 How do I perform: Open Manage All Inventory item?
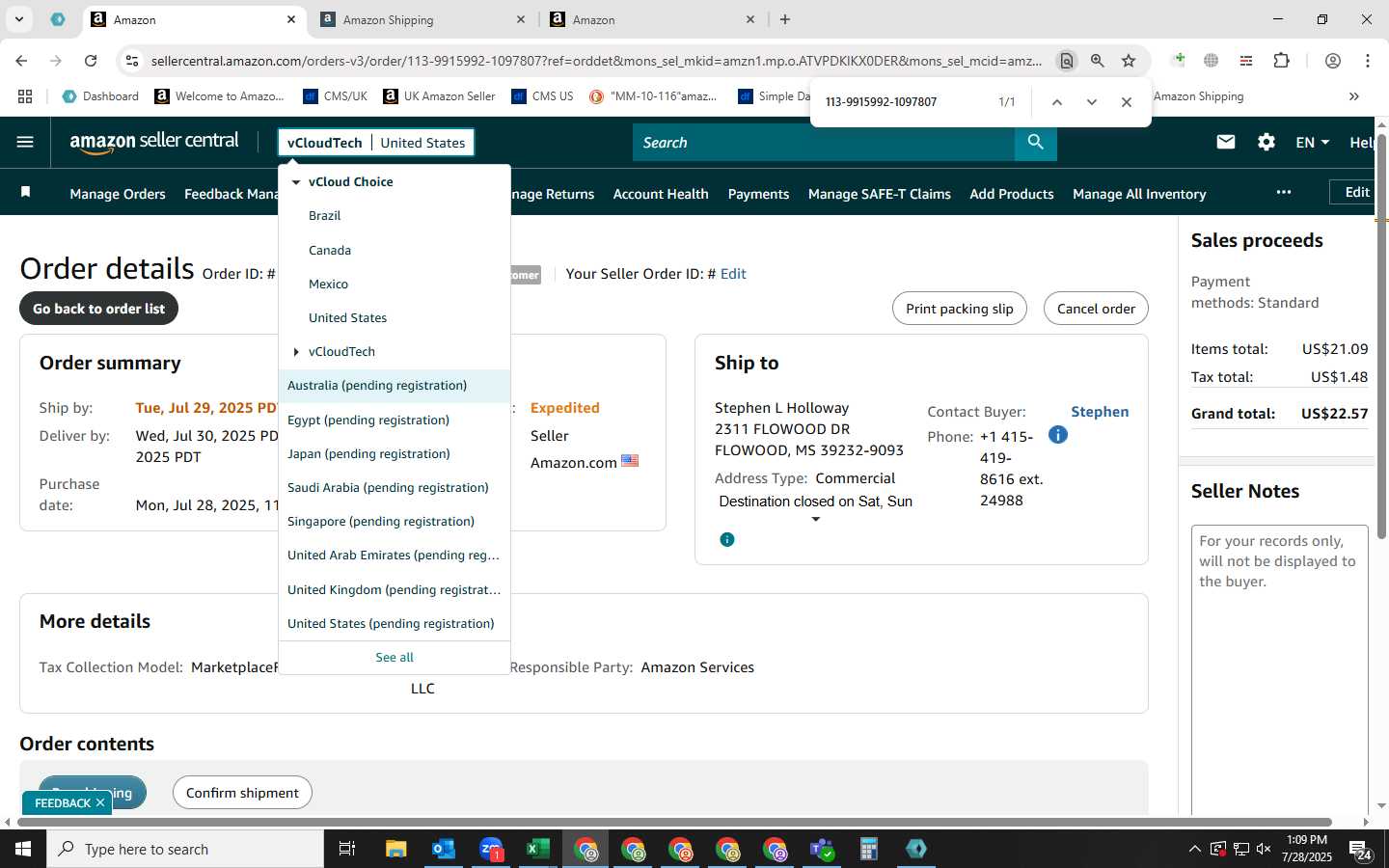tap(1139, 194)
